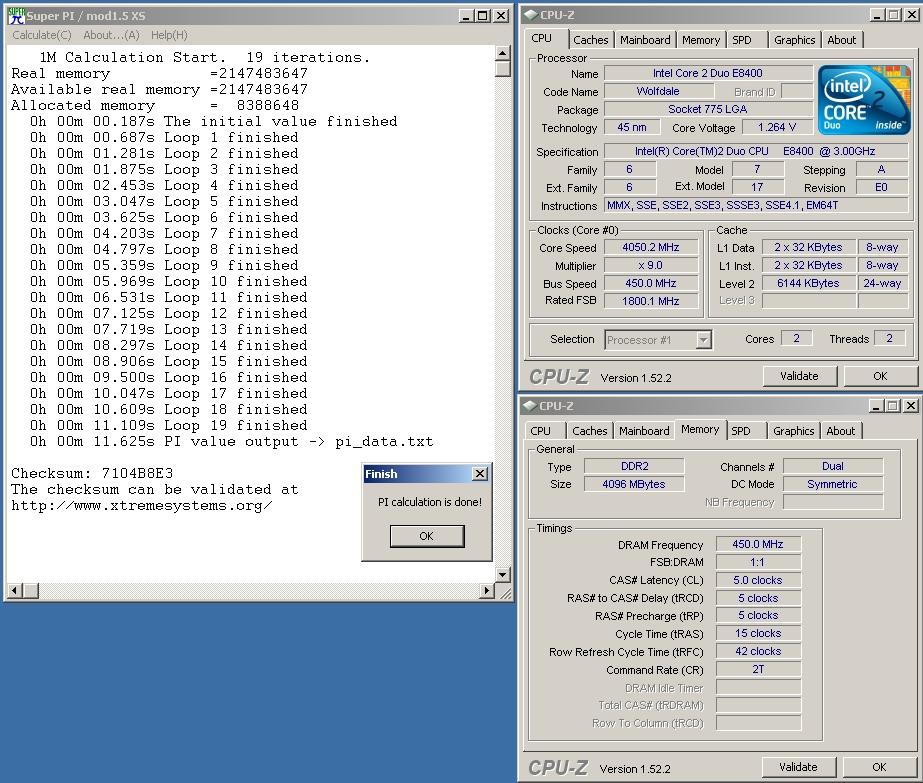The height and width of the screenshot is (783, 923).
Task: Minimize the Super PI window
Action: (466, 16)
